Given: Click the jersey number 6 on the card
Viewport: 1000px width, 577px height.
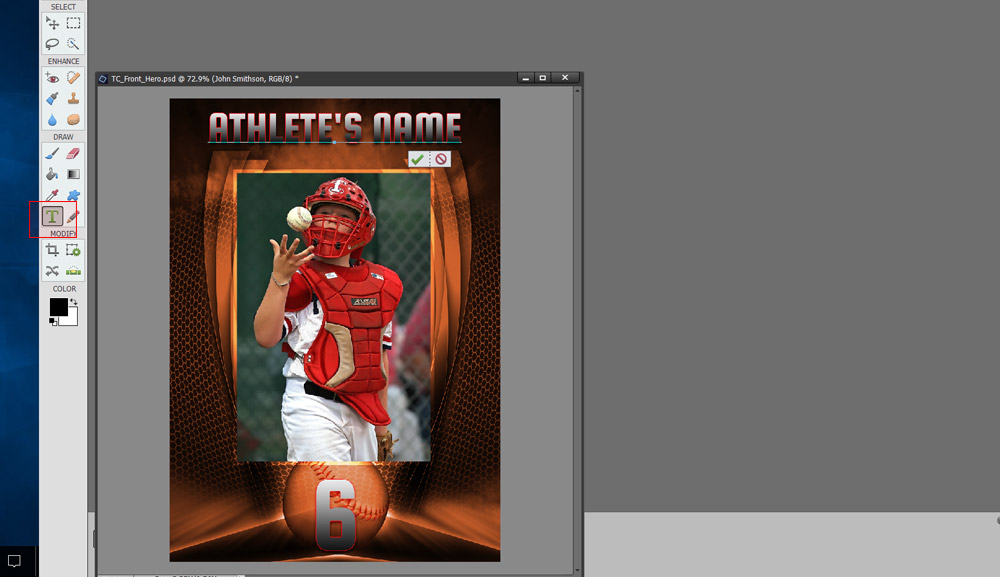Looking at the screenshot, I should tap(335, 515).
